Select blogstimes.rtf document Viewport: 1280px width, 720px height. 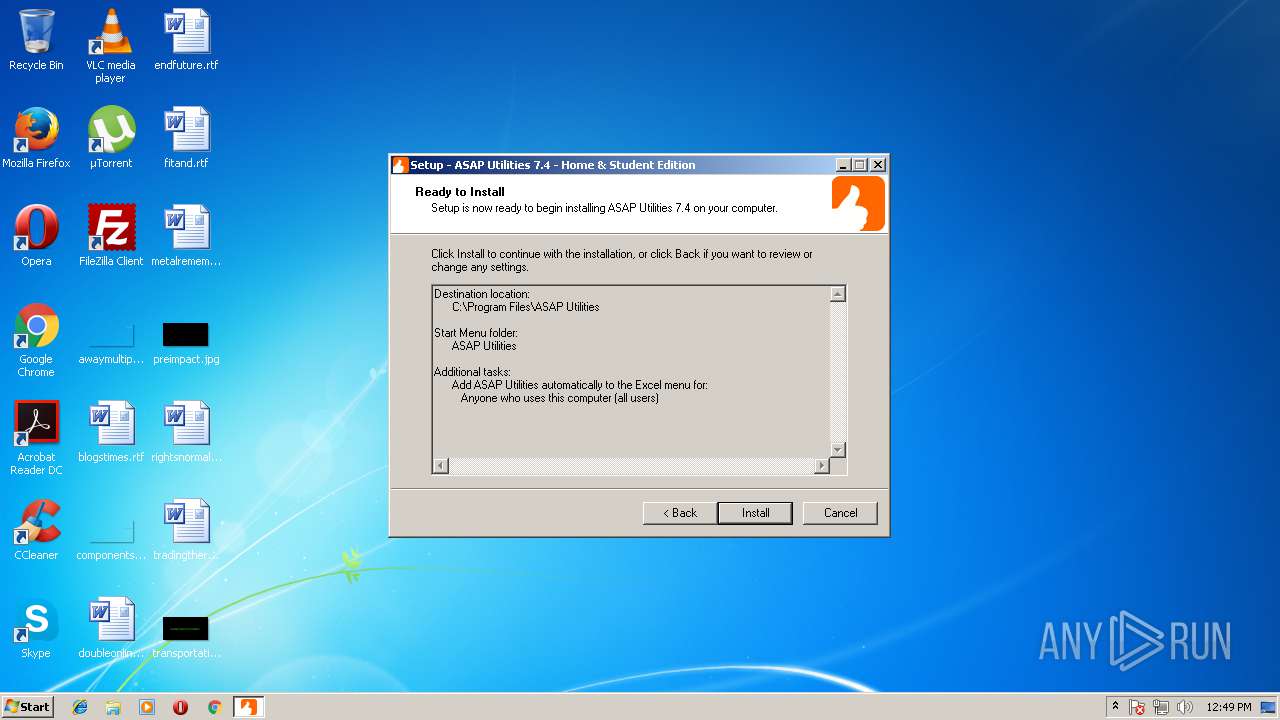point(111,432)
